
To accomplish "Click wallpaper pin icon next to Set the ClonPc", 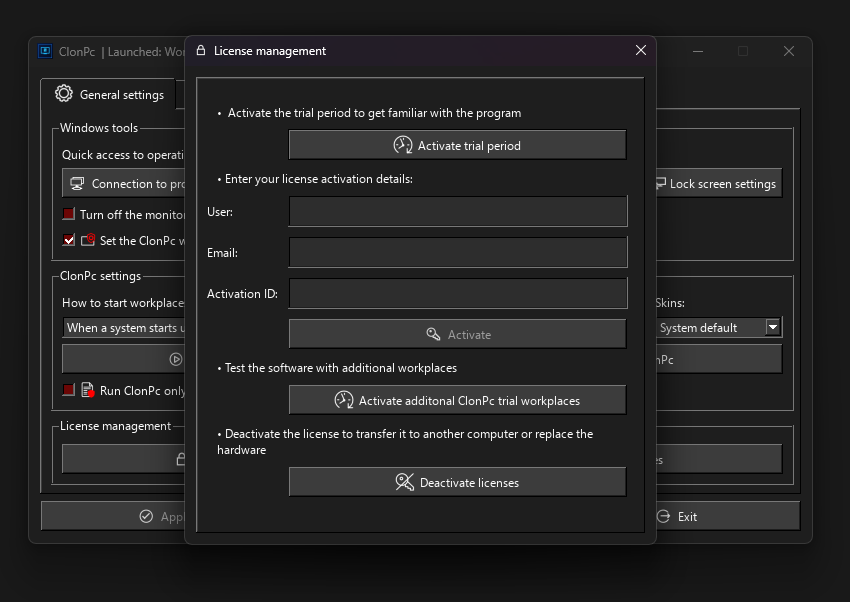I will (88, 239).
